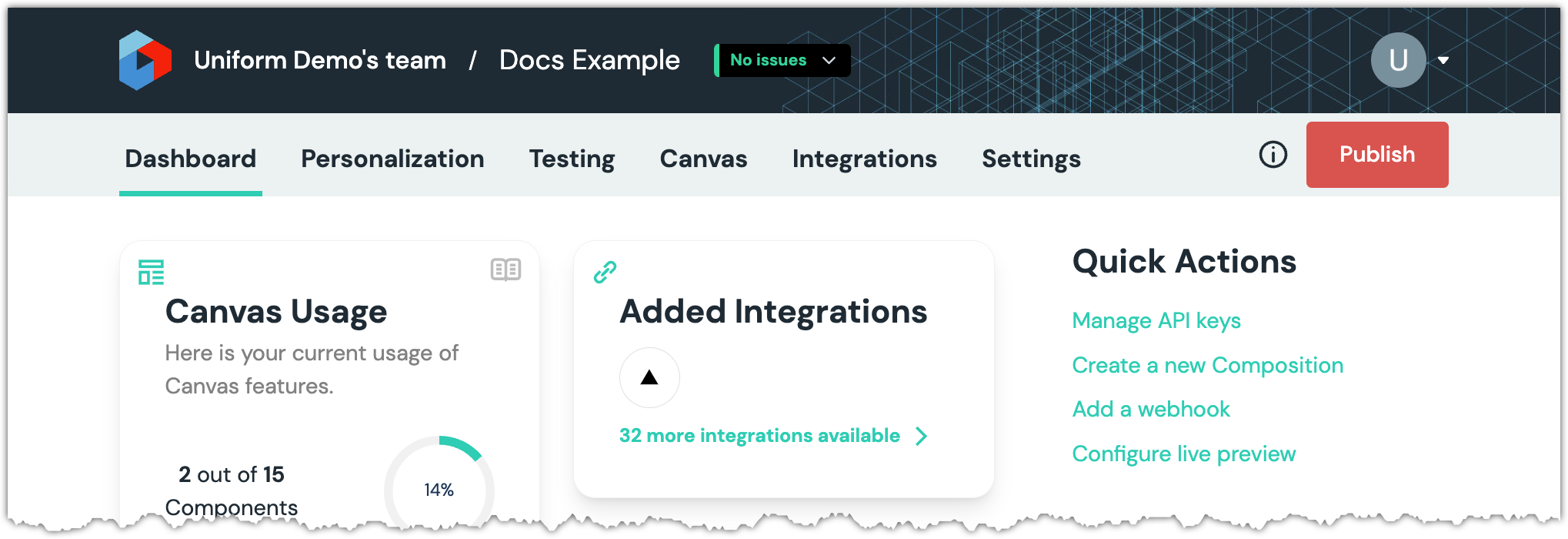Open docs book icon in Canvas Usage card
This screenshot has height=539, width=1568.
point(505,269)
